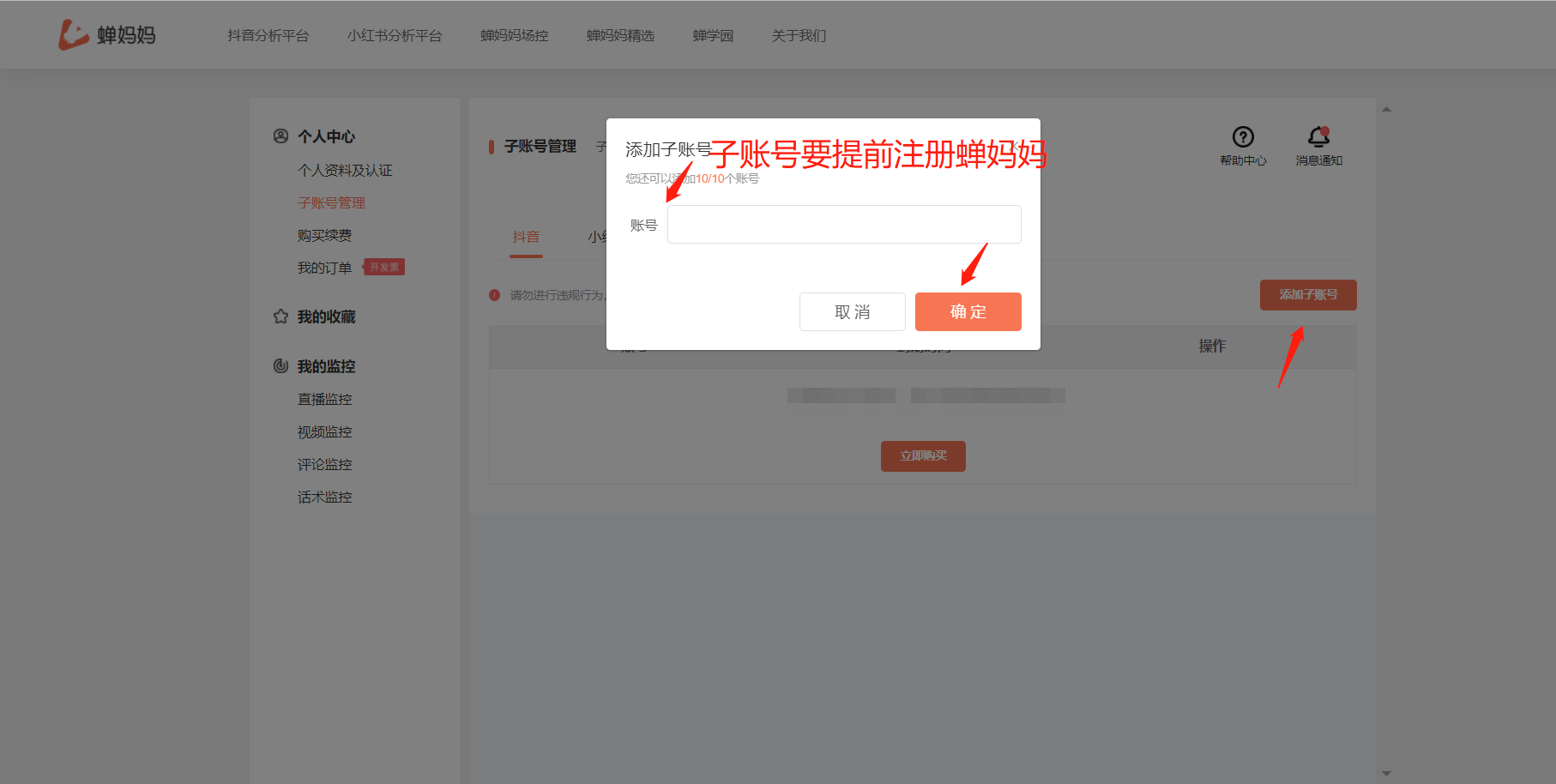This screenshot has width=1556, height=784.
Task: Click the scrollbar up arrow
Action: pyautogui.click(x=1386, y=109)
